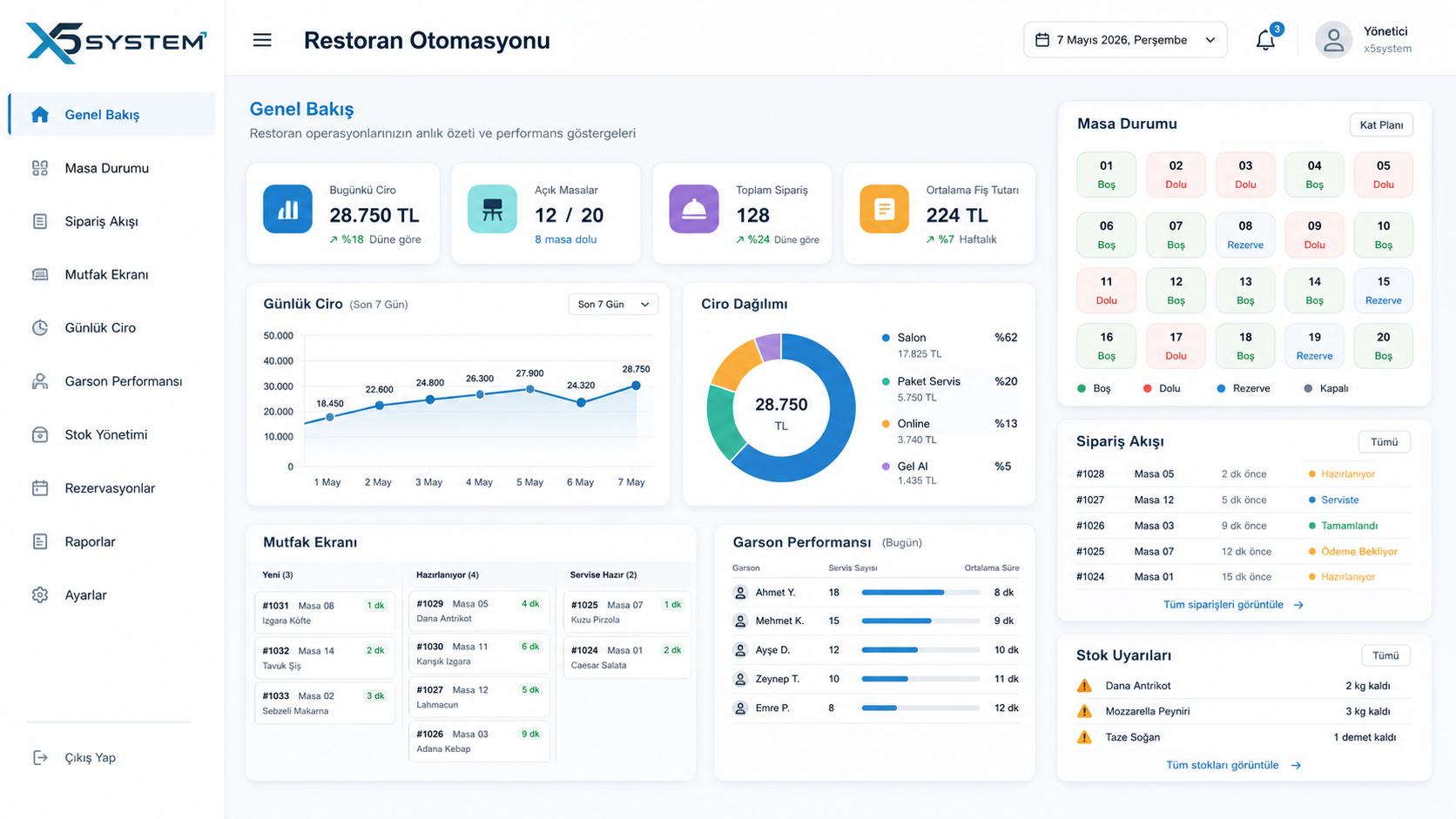Image resolution: width=1456 pixels, height=819 pixels.
Task: Click Zeynep T. performance bar
Action: click(920, 679)
